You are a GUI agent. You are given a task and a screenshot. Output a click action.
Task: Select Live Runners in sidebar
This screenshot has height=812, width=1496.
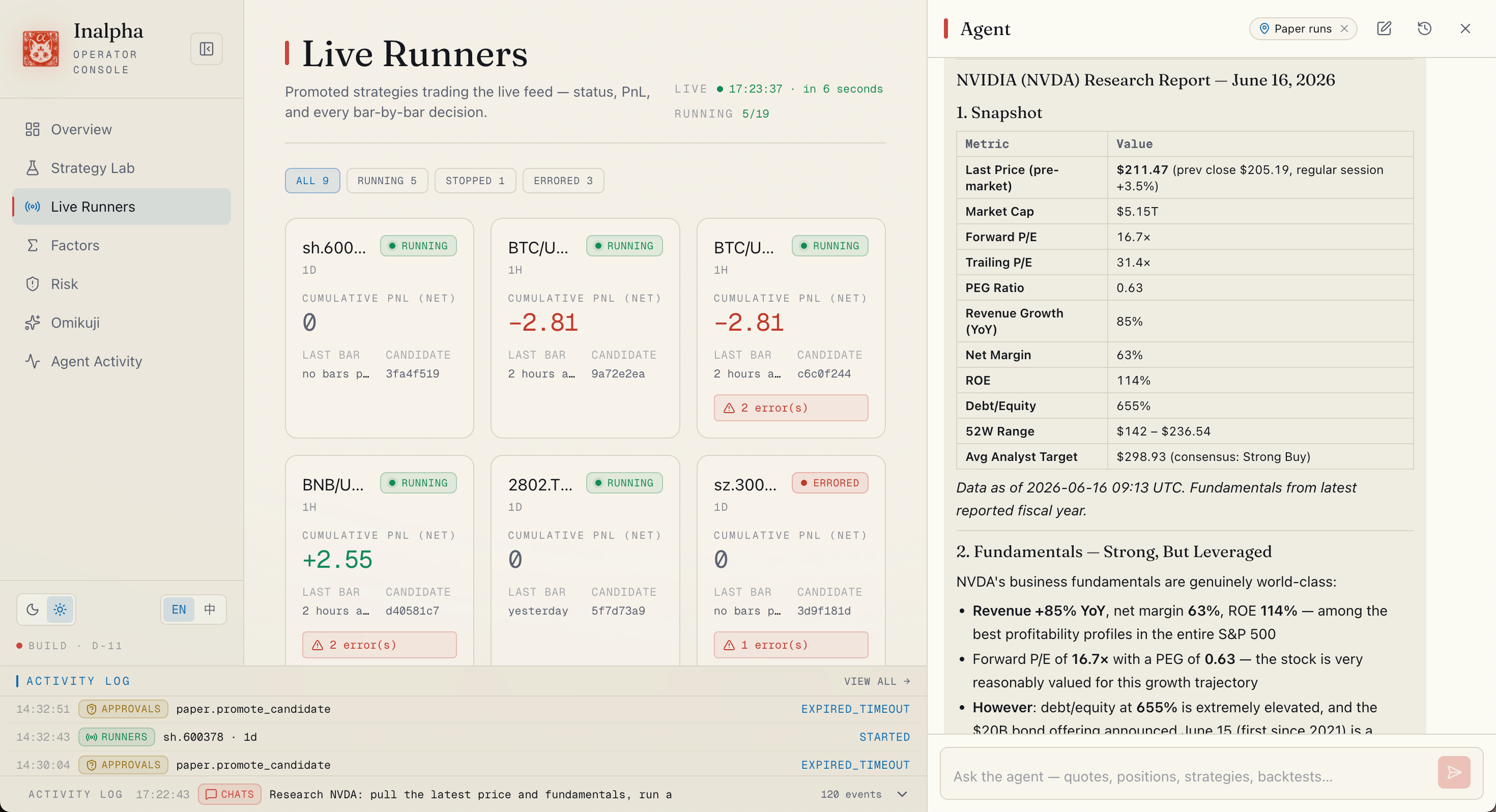(122, 207)
